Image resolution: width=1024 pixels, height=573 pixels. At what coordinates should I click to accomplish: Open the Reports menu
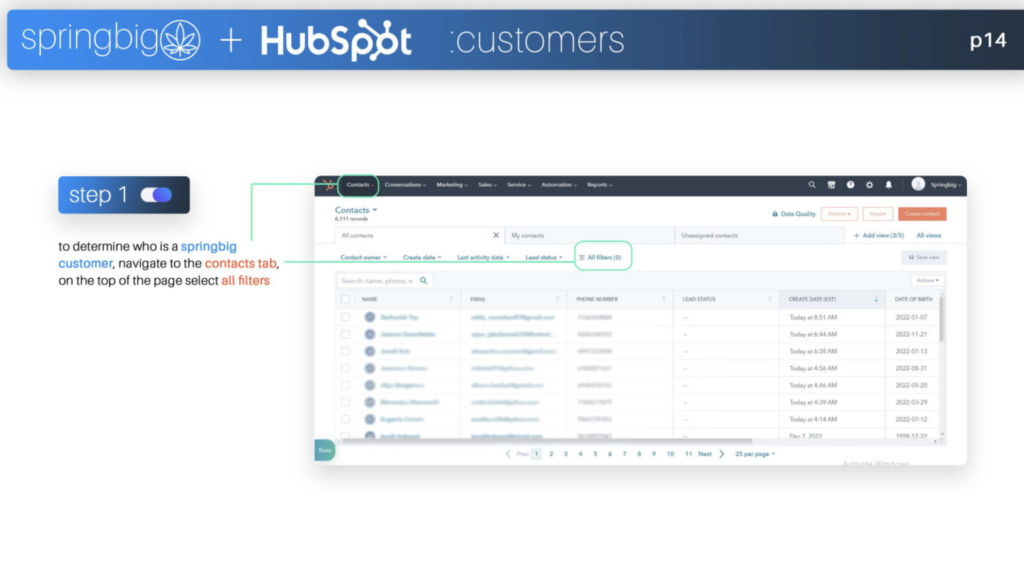(x=600, y=185)
